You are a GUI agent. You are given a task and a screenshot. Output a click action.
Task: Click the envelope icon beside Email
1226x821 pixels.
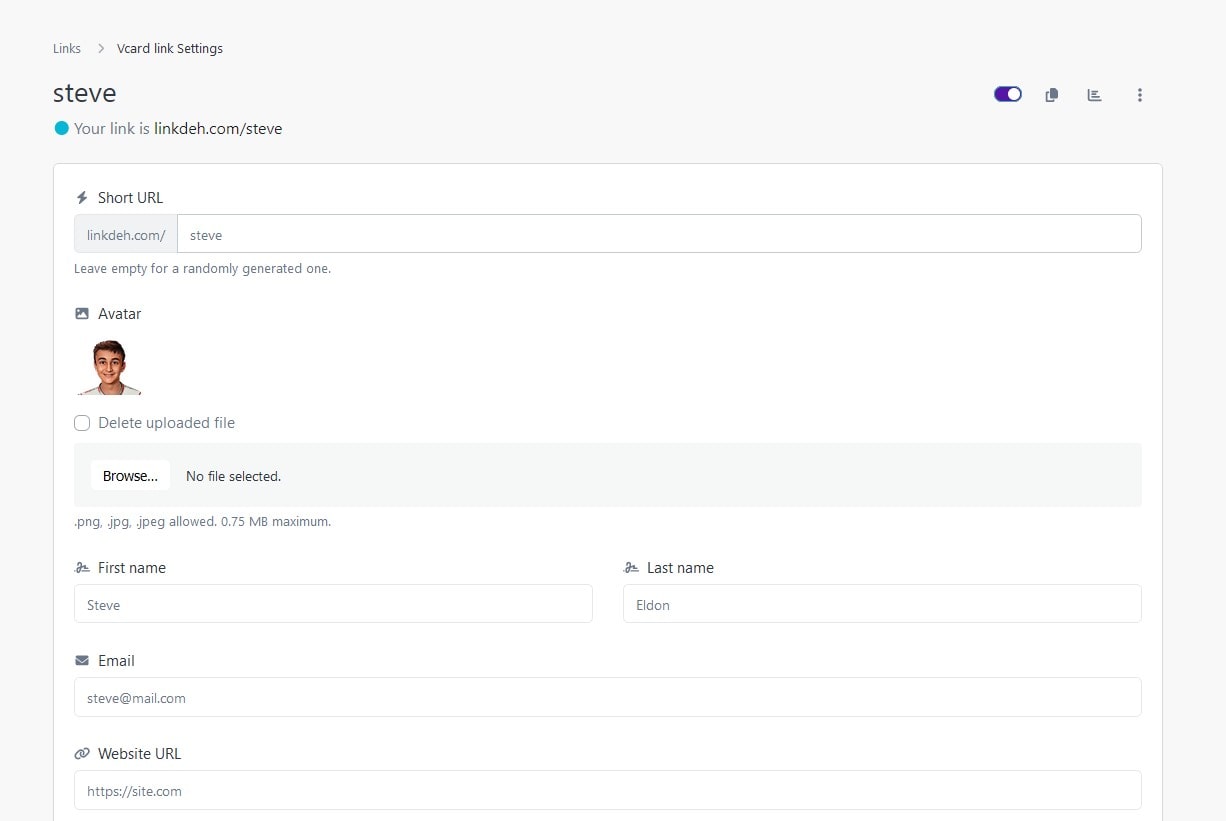[81, 660]
